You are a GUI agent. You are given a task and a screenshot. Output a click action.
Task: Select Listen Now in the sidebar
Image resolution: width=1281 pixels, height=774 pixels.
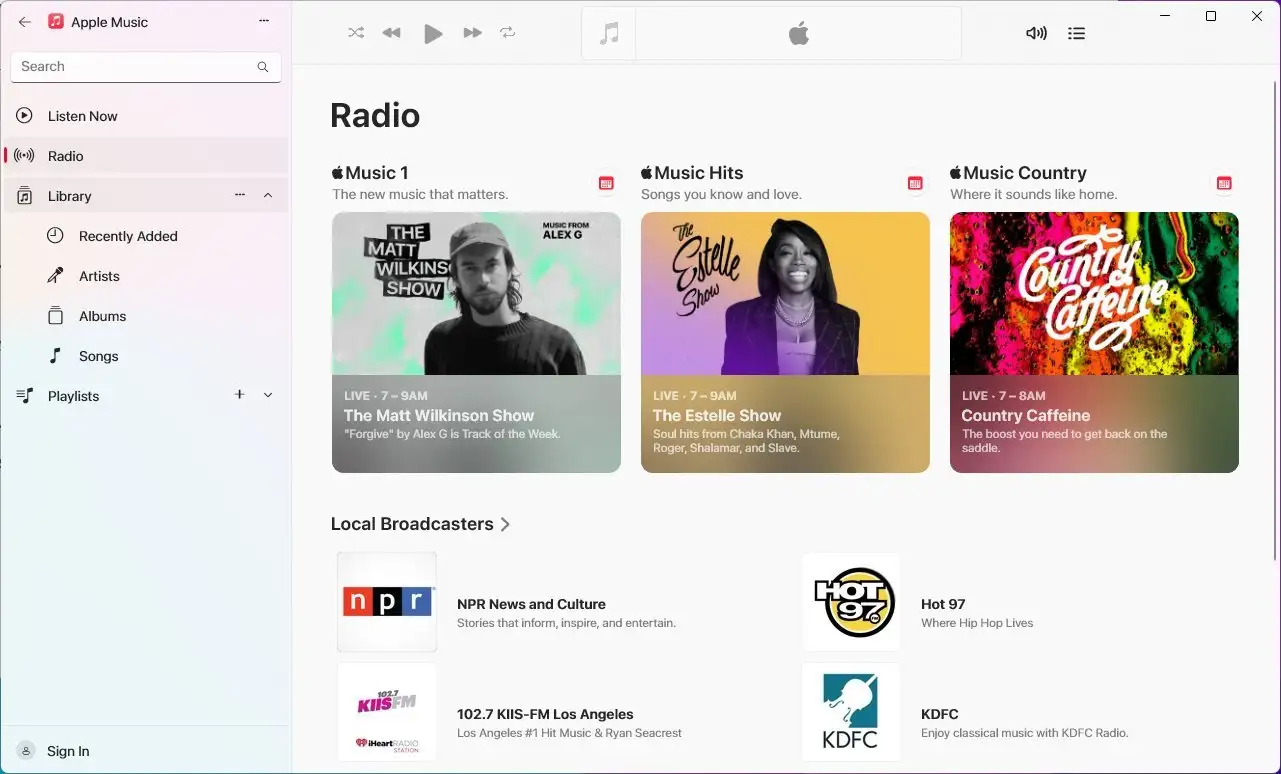click(83, 115)
